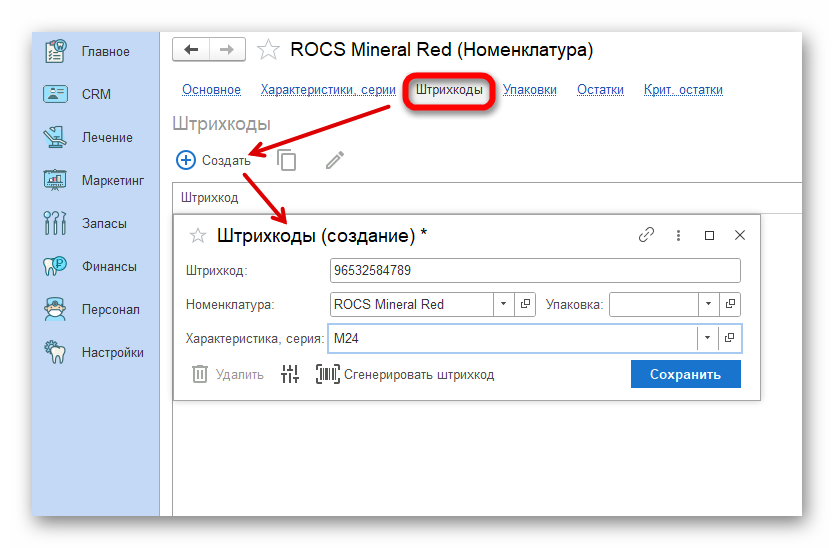
Task: Switch to Характеристики, серии tab
Action: click(x=328, y=90)
